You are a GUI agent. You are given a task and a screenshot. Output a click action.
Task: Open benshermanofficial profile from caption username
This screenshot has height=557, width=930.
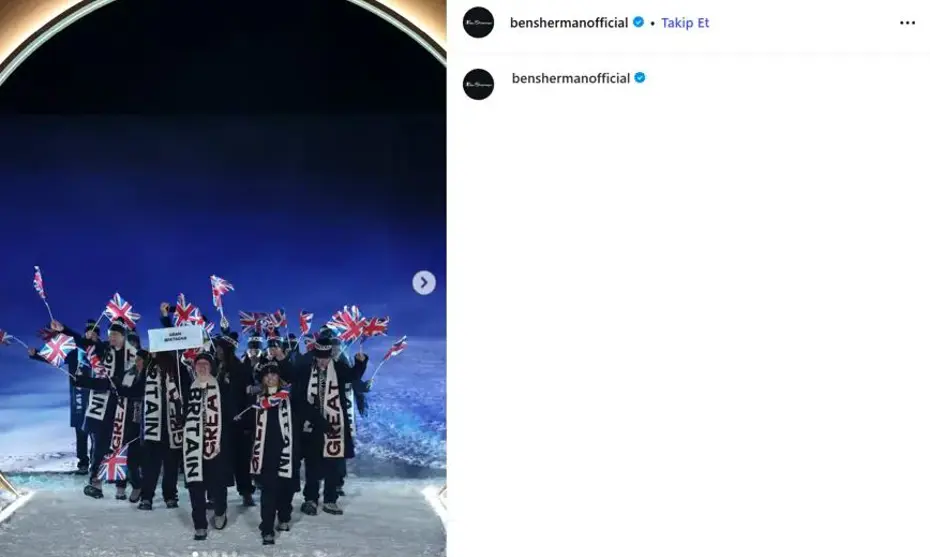point(571,78)
